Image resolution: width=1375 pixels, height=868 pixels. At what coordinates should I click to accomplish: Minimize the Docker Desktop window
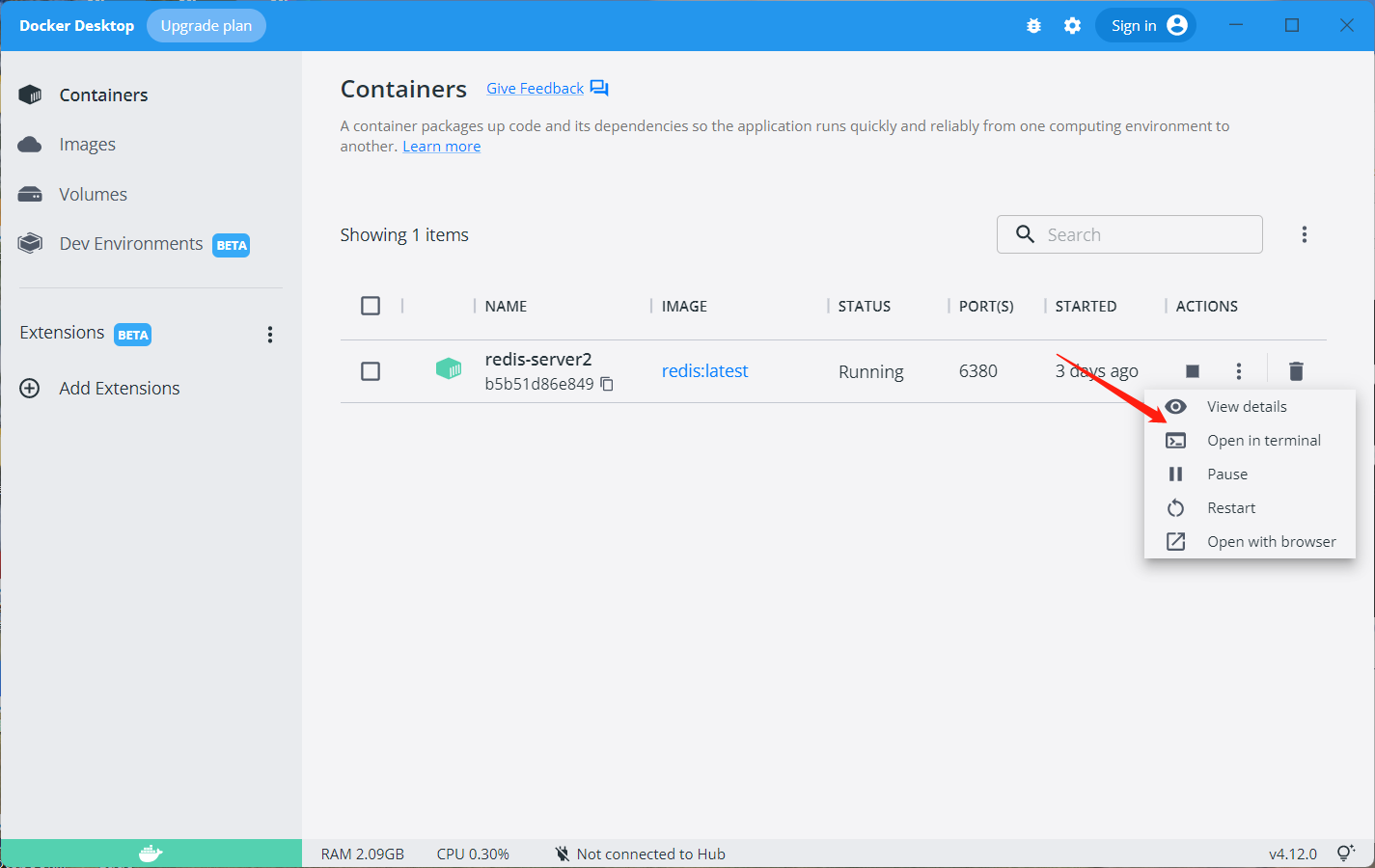point(1237,25)
